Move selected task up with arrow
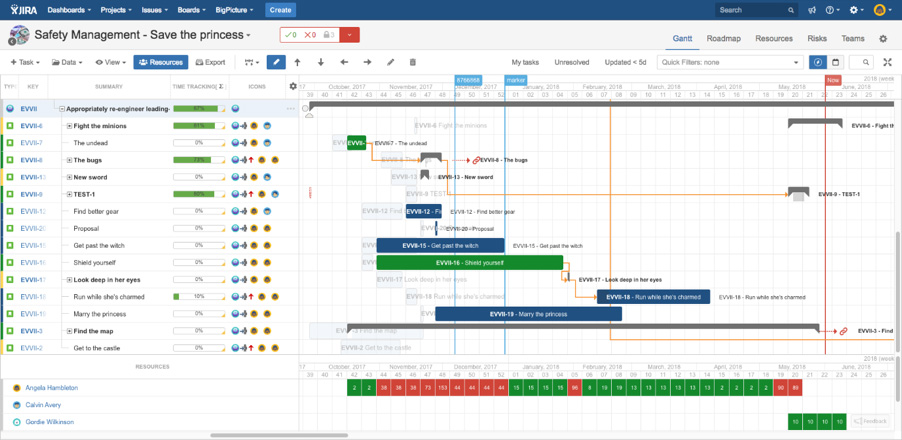902x440 pixels. click(x=297, y=62)
